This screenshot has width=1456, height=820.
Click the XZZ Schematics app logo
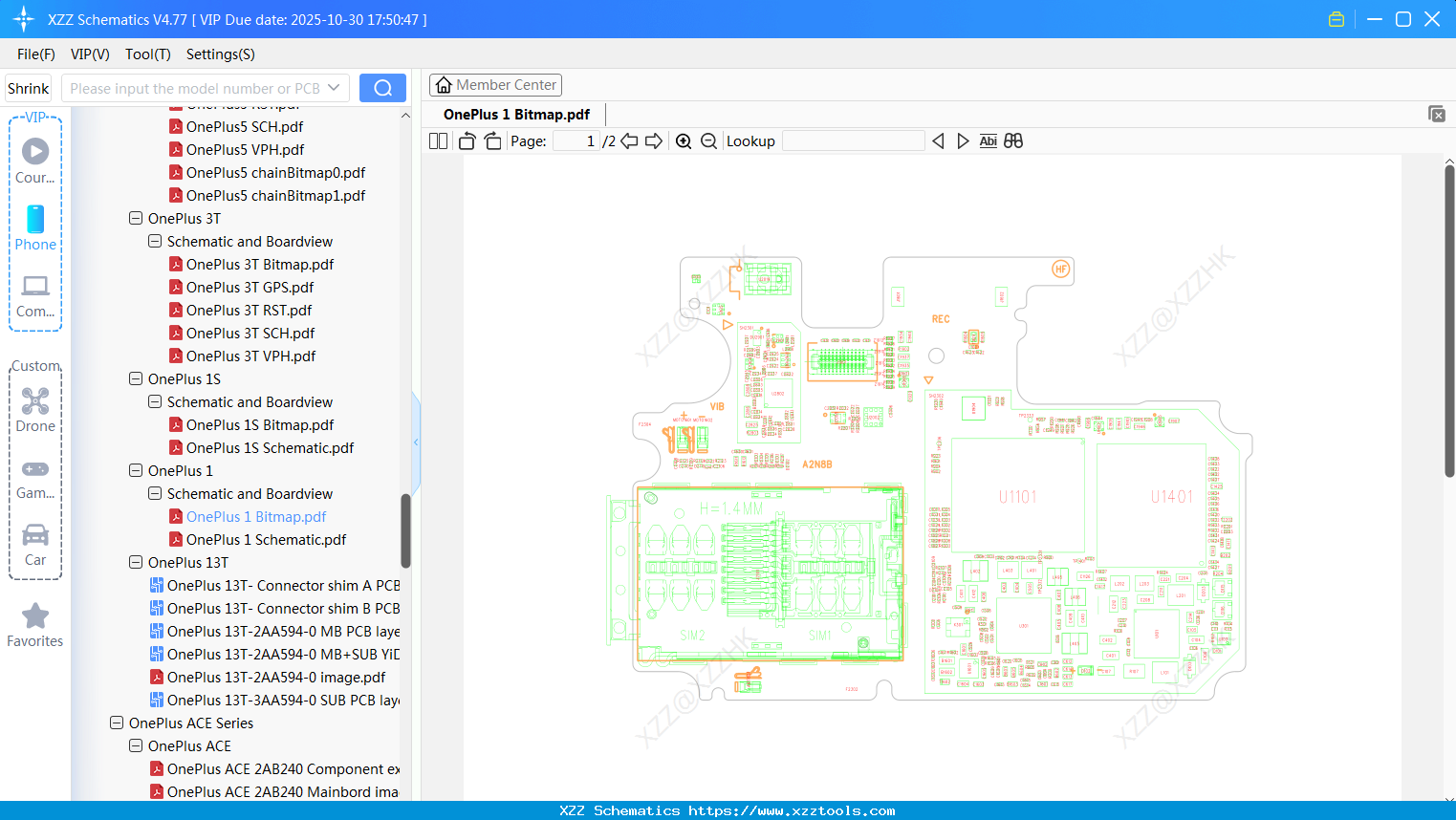tap(23, 19)
